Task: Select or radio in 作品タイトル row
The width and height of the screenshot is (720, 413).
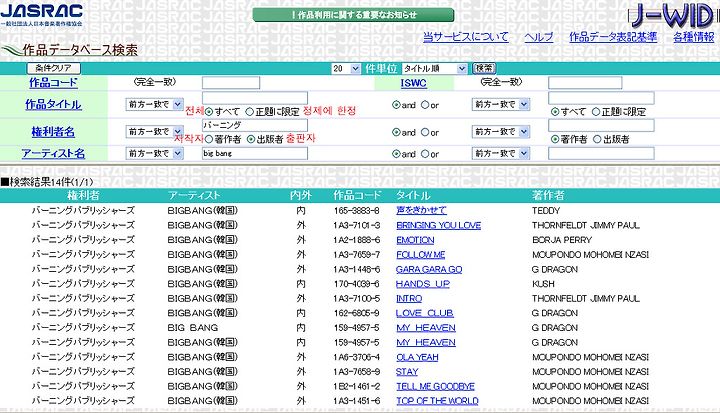Action: tap(425, 105)
